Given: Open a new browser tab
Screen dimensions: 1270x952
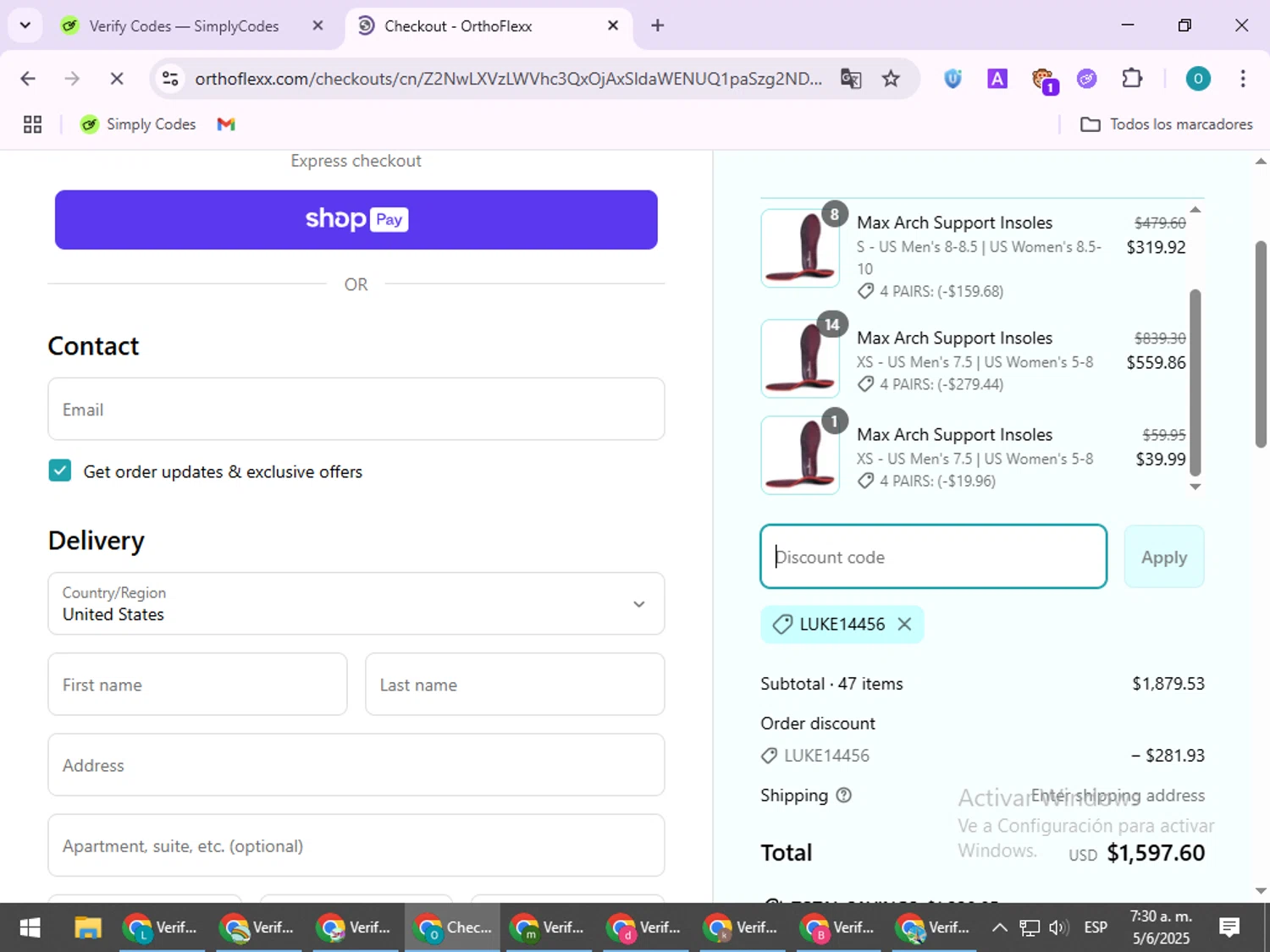Looking at the screenshot, I should [x=658, y=25].
